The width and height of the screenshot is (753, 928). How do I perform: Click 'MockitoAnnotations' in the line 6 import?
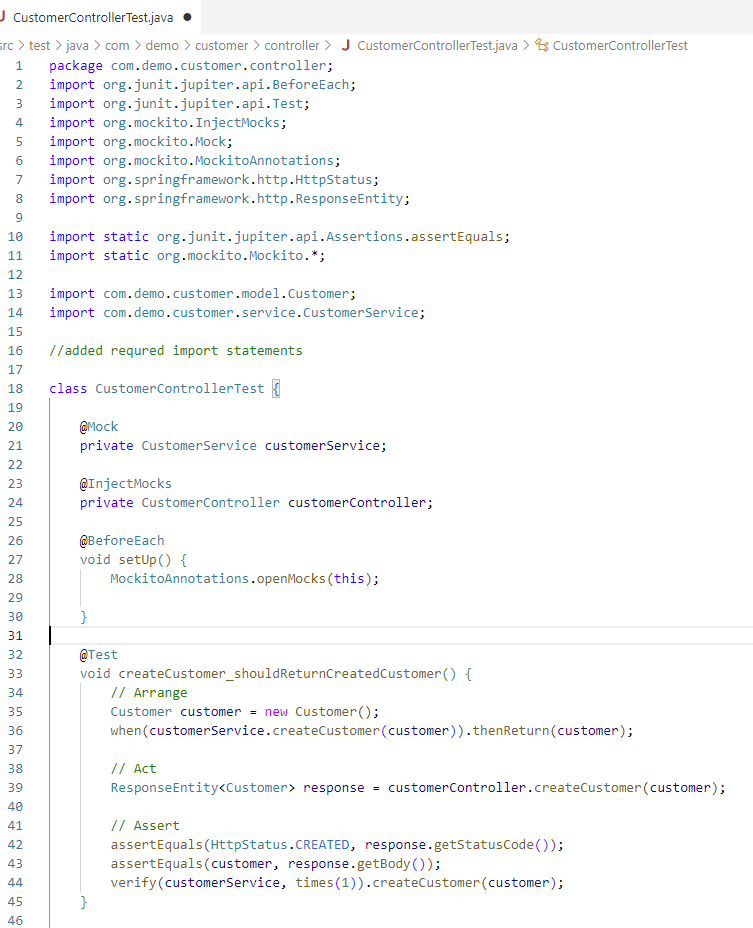coord(265,160)
